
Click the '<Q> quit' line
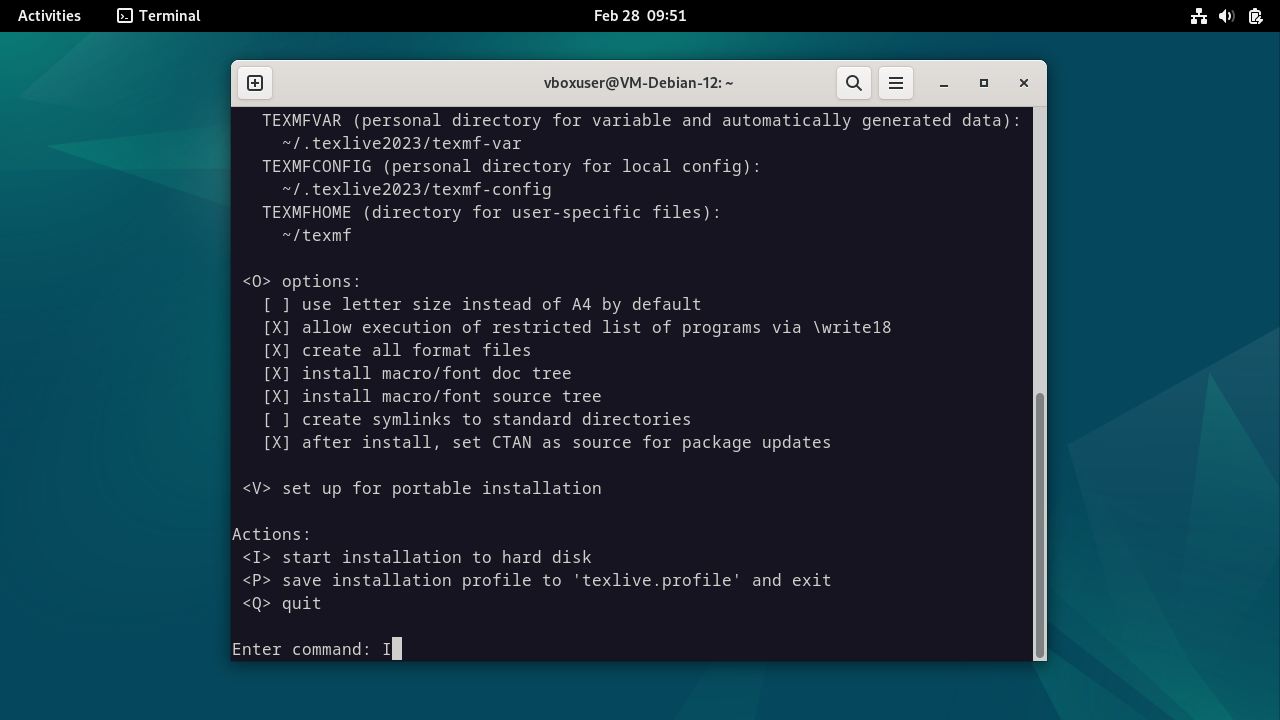tap(282, 603)
